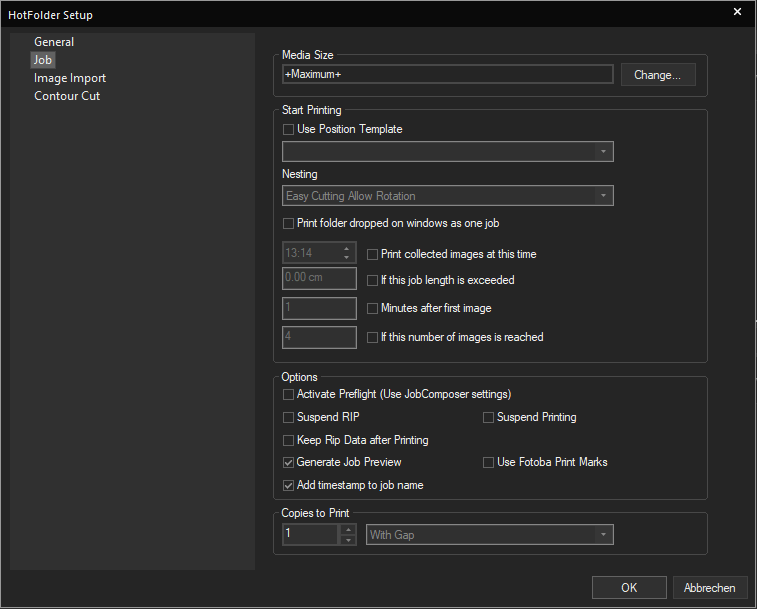This screenshot has width=757, height=609.
Task: Open the Nesting dropdown list
Action: 448,196
